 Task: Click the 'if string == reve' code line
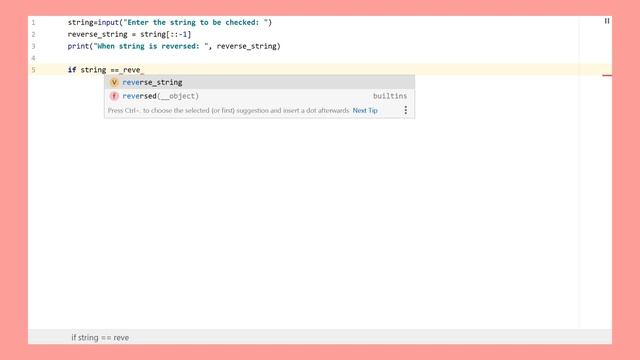tap(106, 70)
